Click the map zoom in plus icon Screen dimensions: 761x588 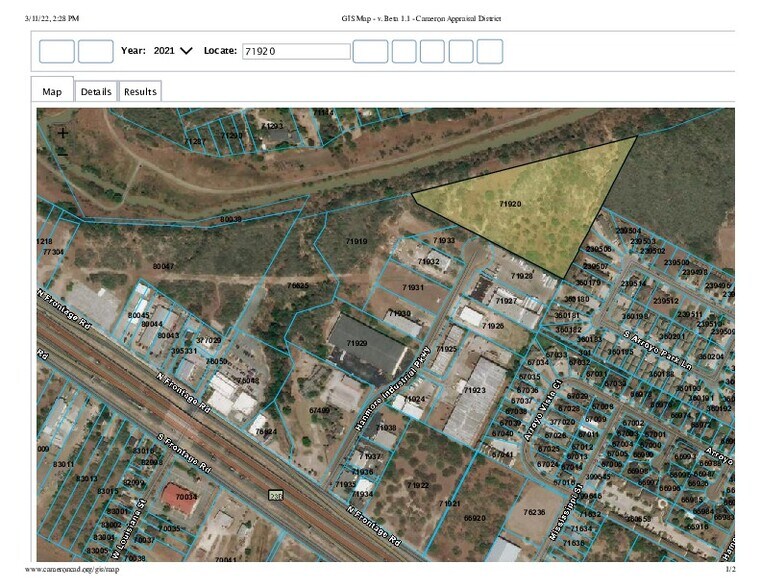pyautogui.click(x=63, y=132)
